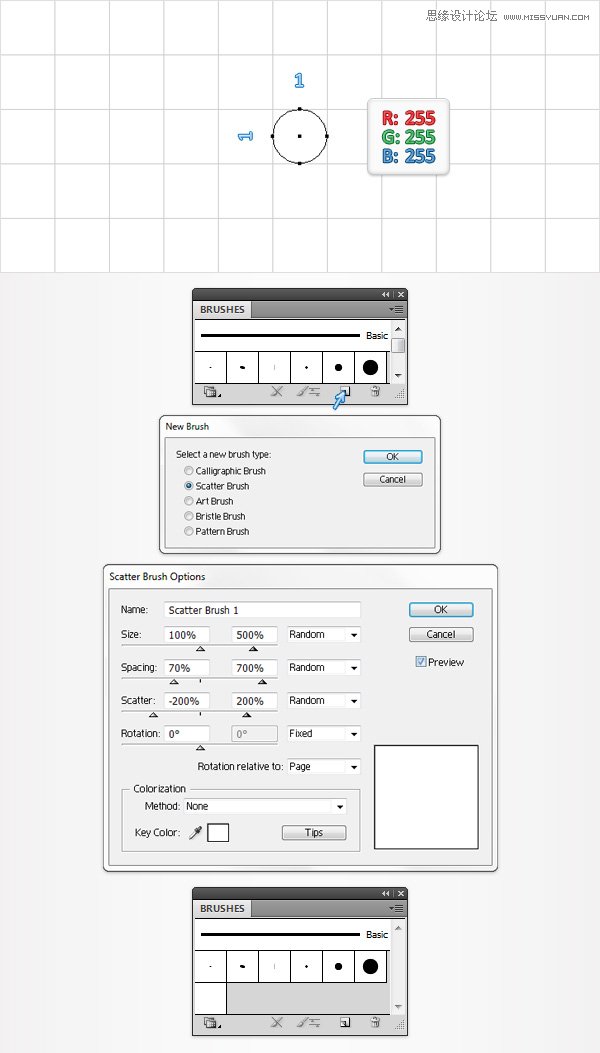Image resolution: width=600 pixels, height=1053 pixels.
Task: Click the brush Name input field
Action: (262, 610)
